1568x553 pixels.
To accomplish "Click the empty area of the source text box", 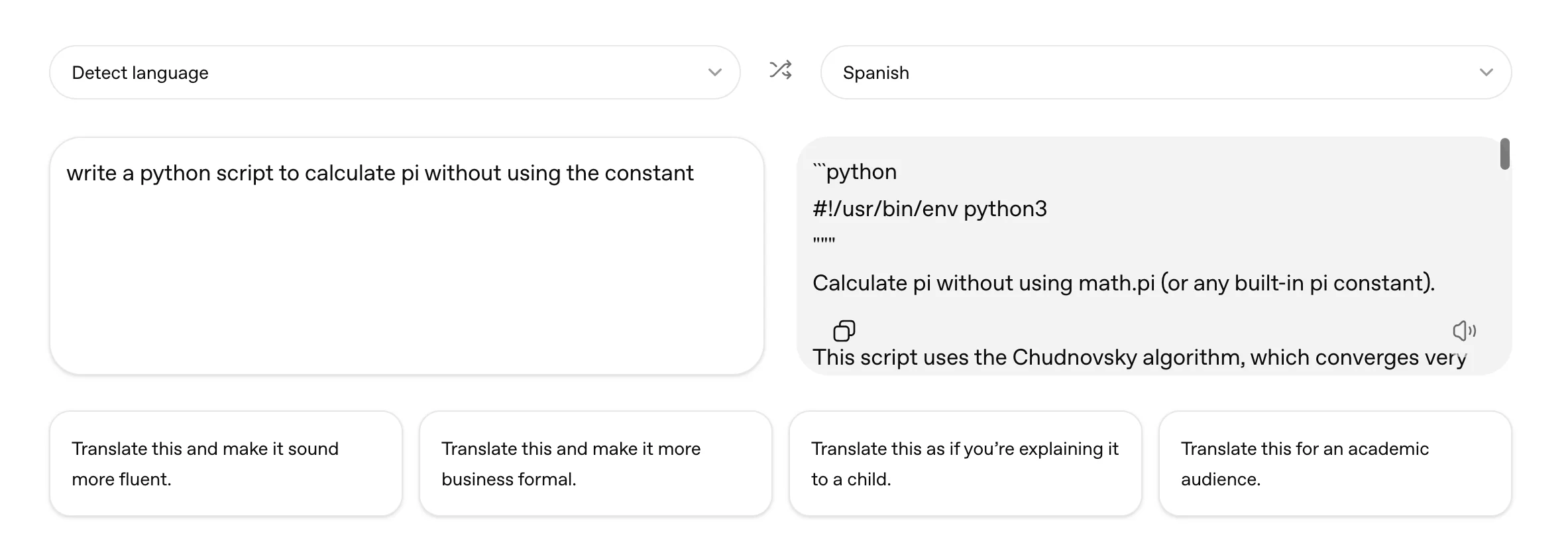I will click(406, 285).
